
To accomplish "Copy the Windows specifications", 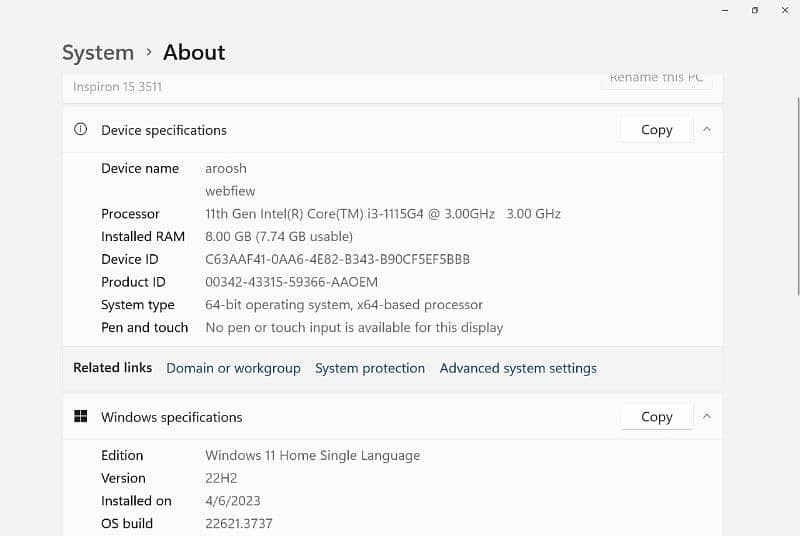I will tap(656, 417).
